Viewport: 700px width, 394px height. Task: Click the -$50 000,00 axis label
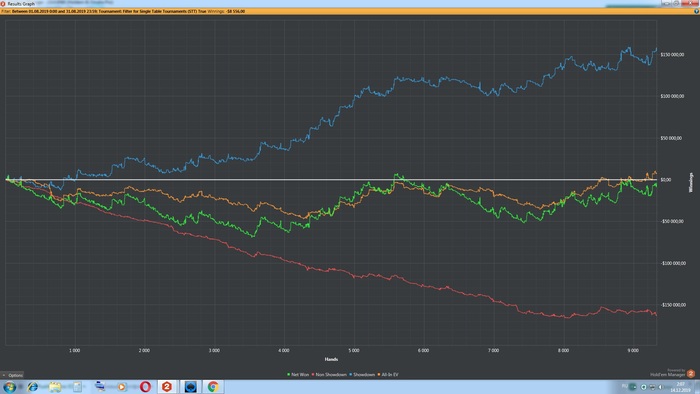(672, 221)
